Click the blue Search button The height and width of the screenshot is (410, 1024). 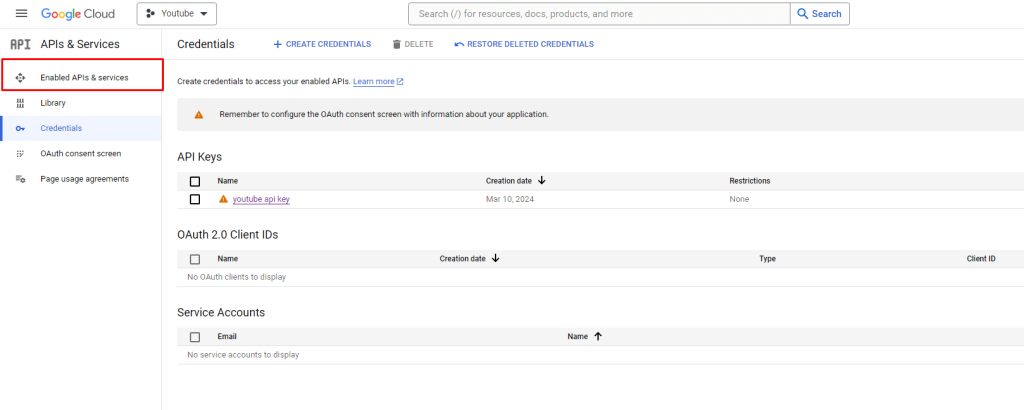[820, 14]
